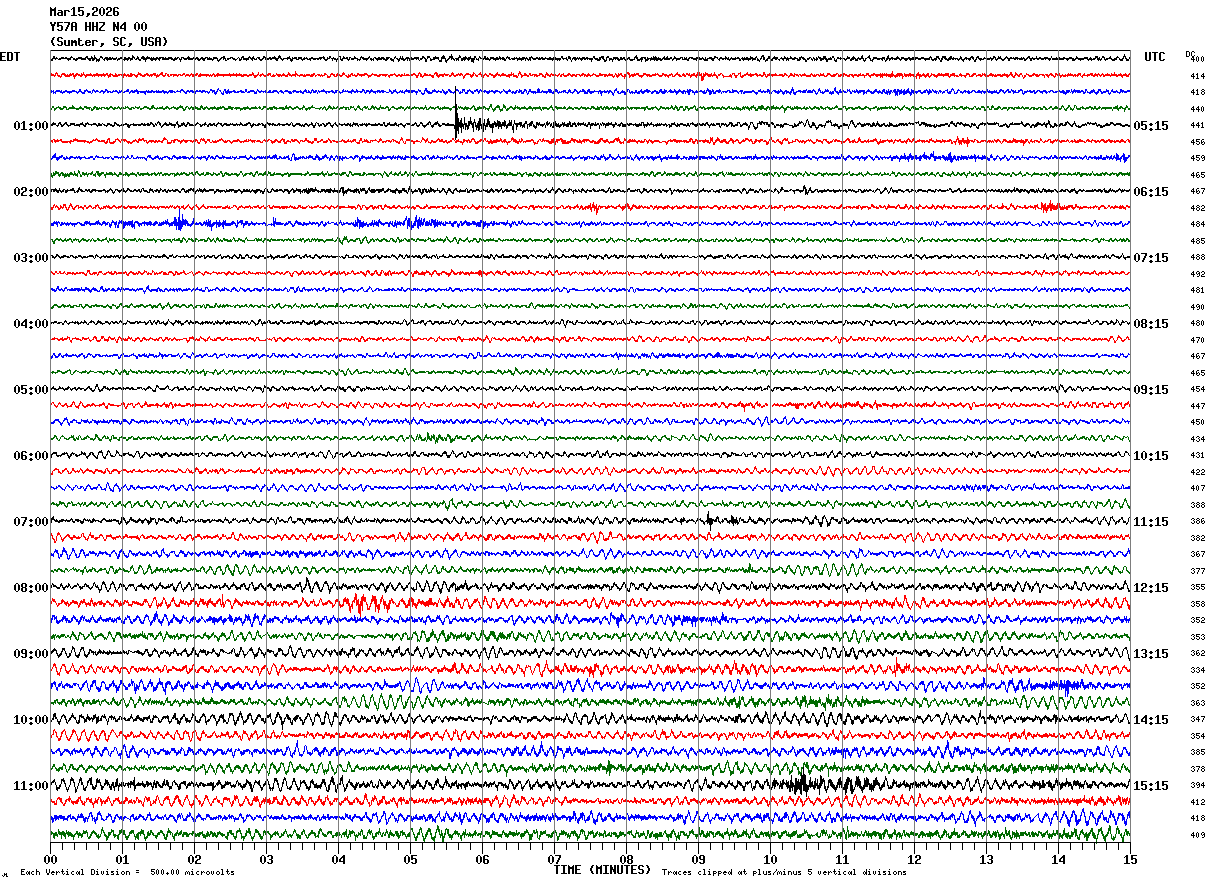1210x886 pixels.
Task: Click the 08:15 UTC time label
Action: 1151,324
